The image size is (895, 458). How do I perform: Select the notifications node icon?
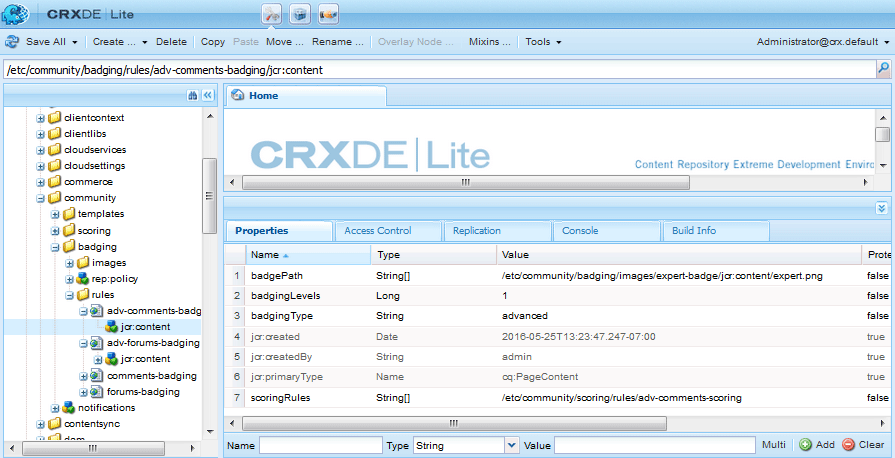tap(68, 408)
